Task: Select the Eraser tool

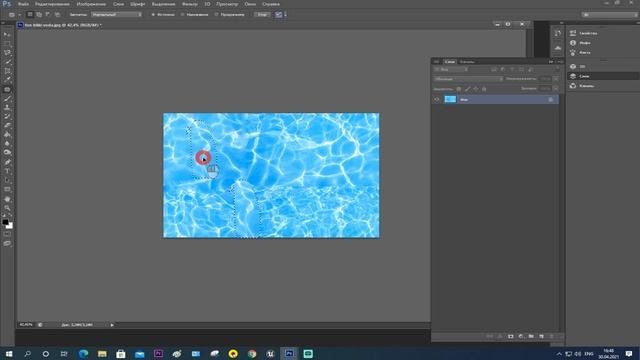Action: click(7, 125)
